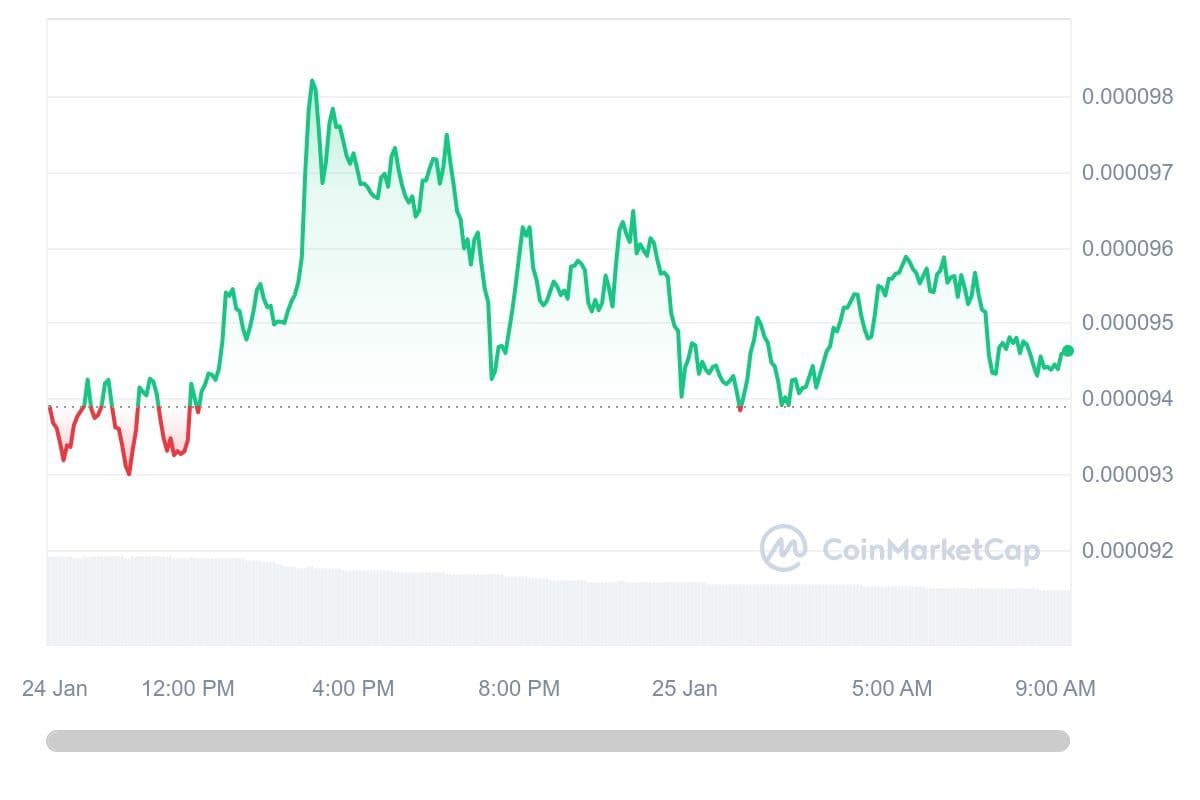The height and width of the screenshot is (800, 1200).
Task: Click the 9:00 AM time label
Action: (x=1055, y=689)
